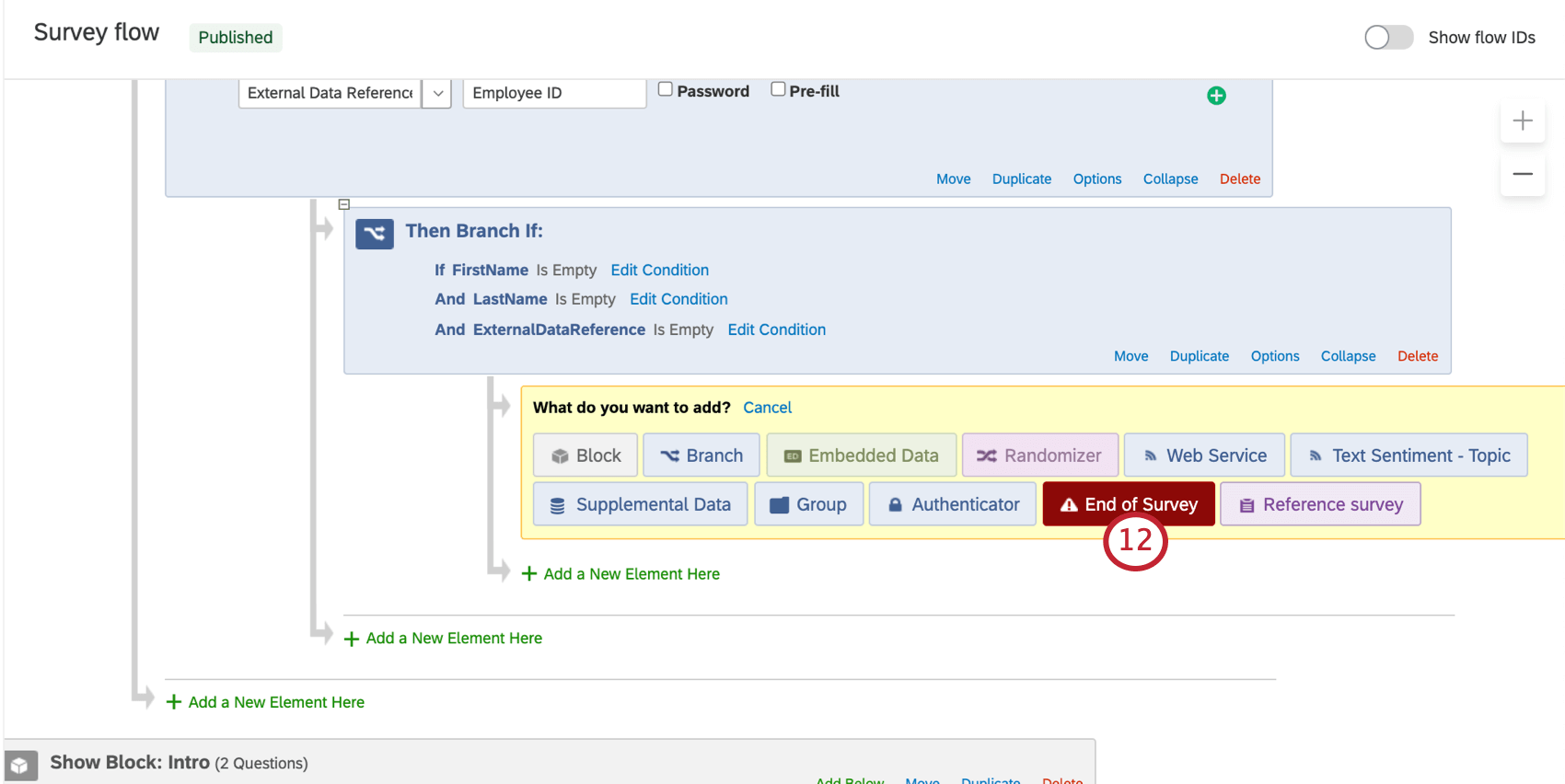Zoom out with the minus button
Viewport: 1565px width, 784px height.
(1523, 174)
